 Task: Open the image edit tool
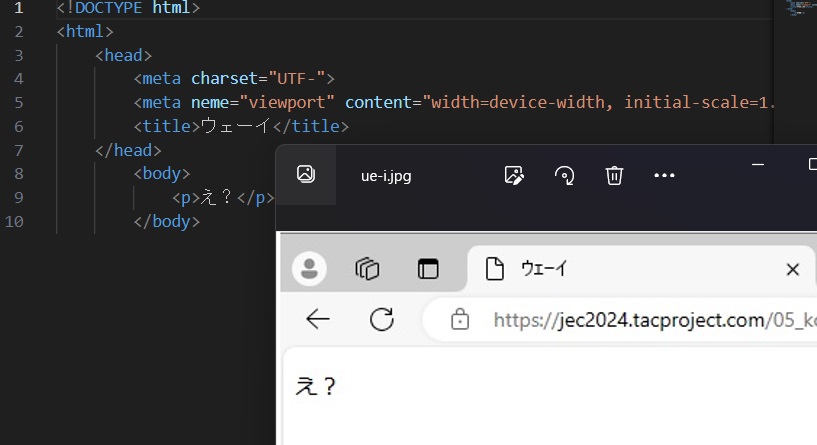(514, 176)
